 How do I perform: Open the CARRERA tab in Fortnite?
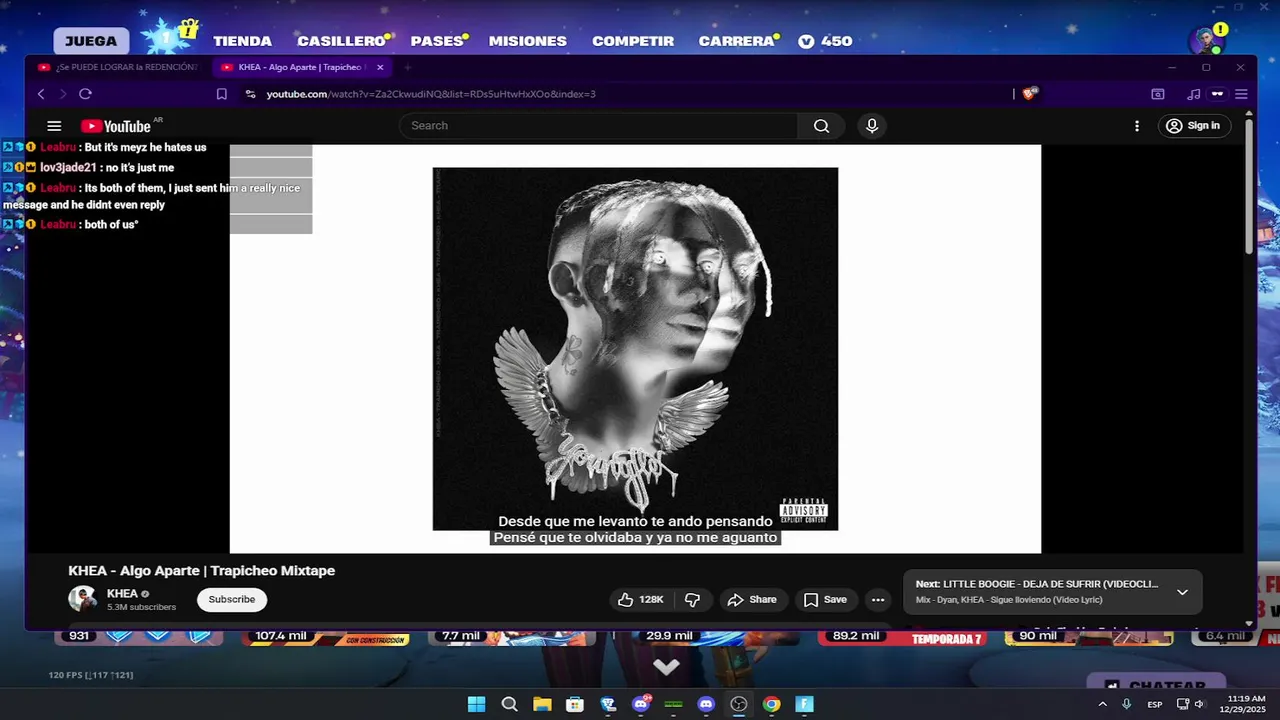736,41
